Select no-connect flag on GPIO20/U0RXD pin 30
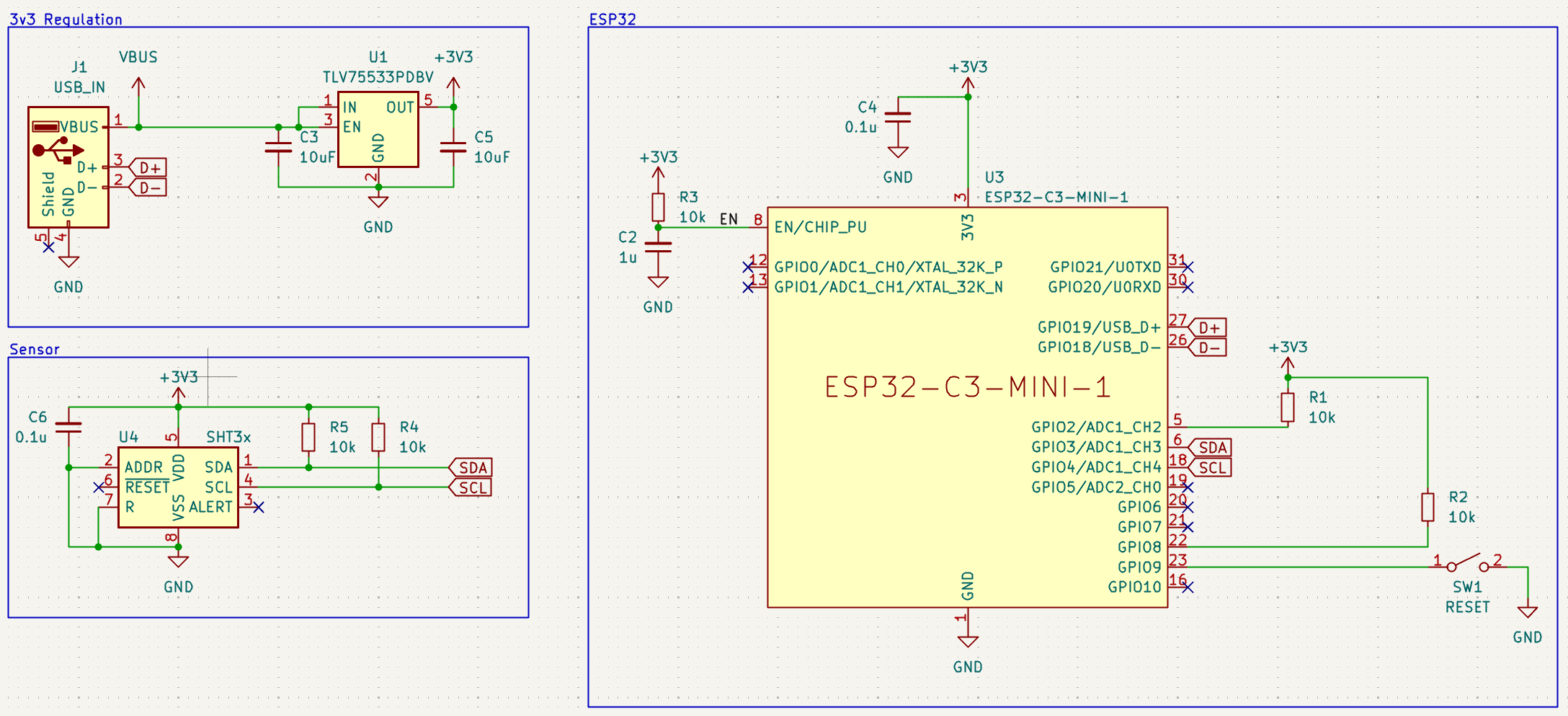Viewport: 1568px width, 716px height. tap(1188, 288)
